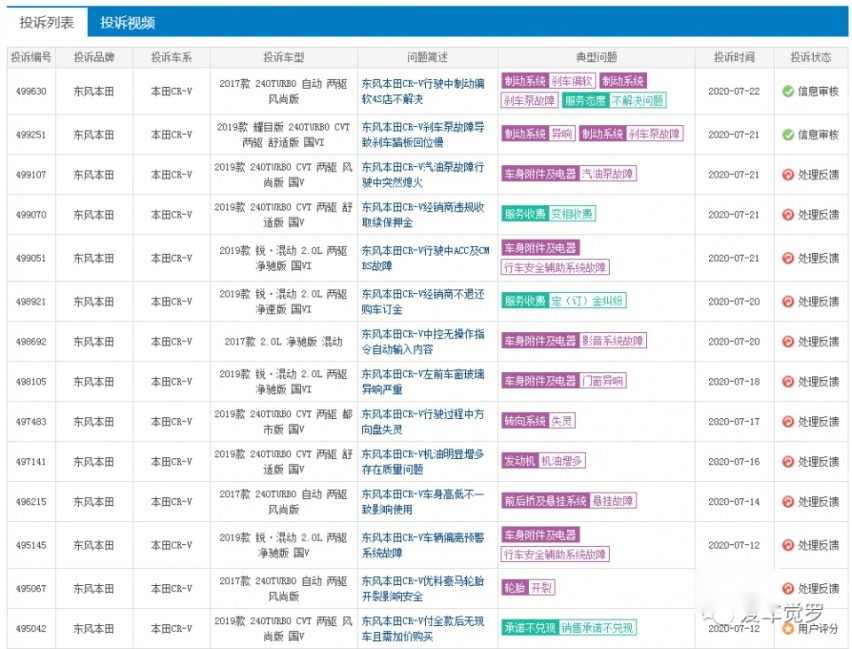This screenshot has height=649, width=852.
Task: Click red 处理反馈 status icon for complaint 495067
Action: pos(788,589)
